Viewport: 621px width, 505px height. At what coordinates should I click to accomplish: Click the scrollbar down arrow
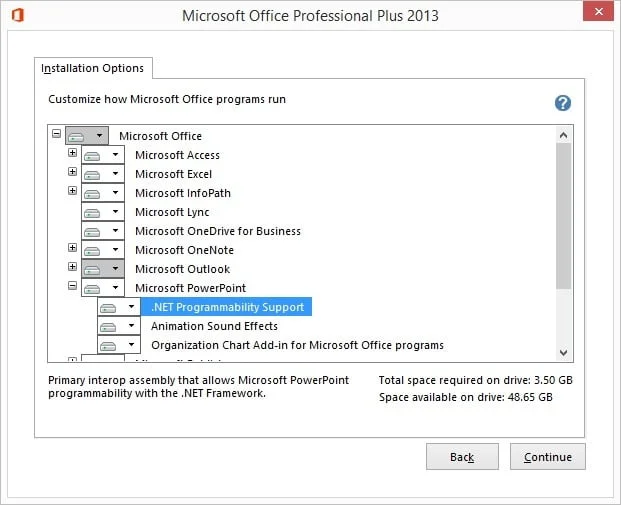(564, 352)
